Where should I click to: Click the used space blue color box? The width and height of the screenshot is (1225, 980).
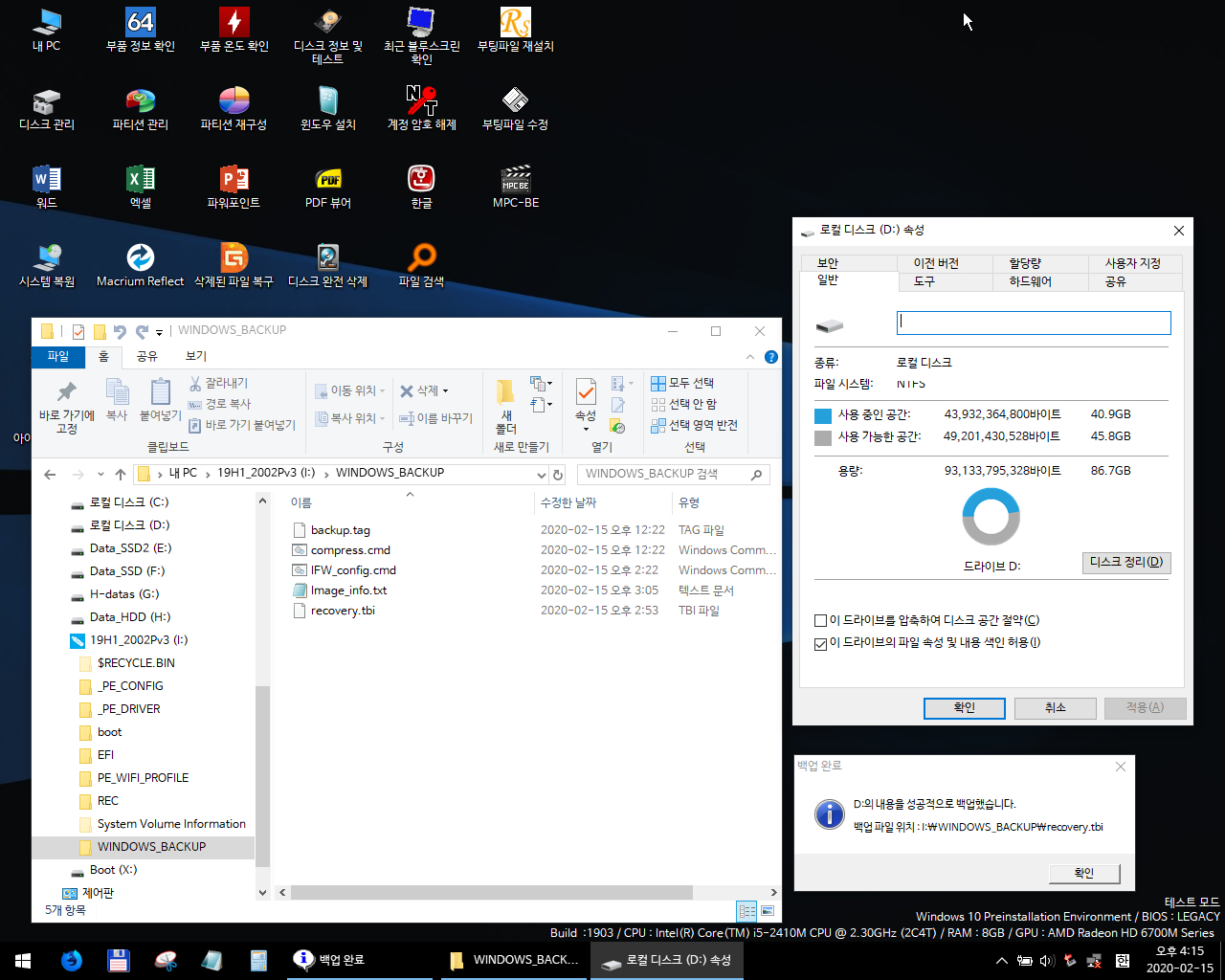pyautogui.click(x=823, y=415)
